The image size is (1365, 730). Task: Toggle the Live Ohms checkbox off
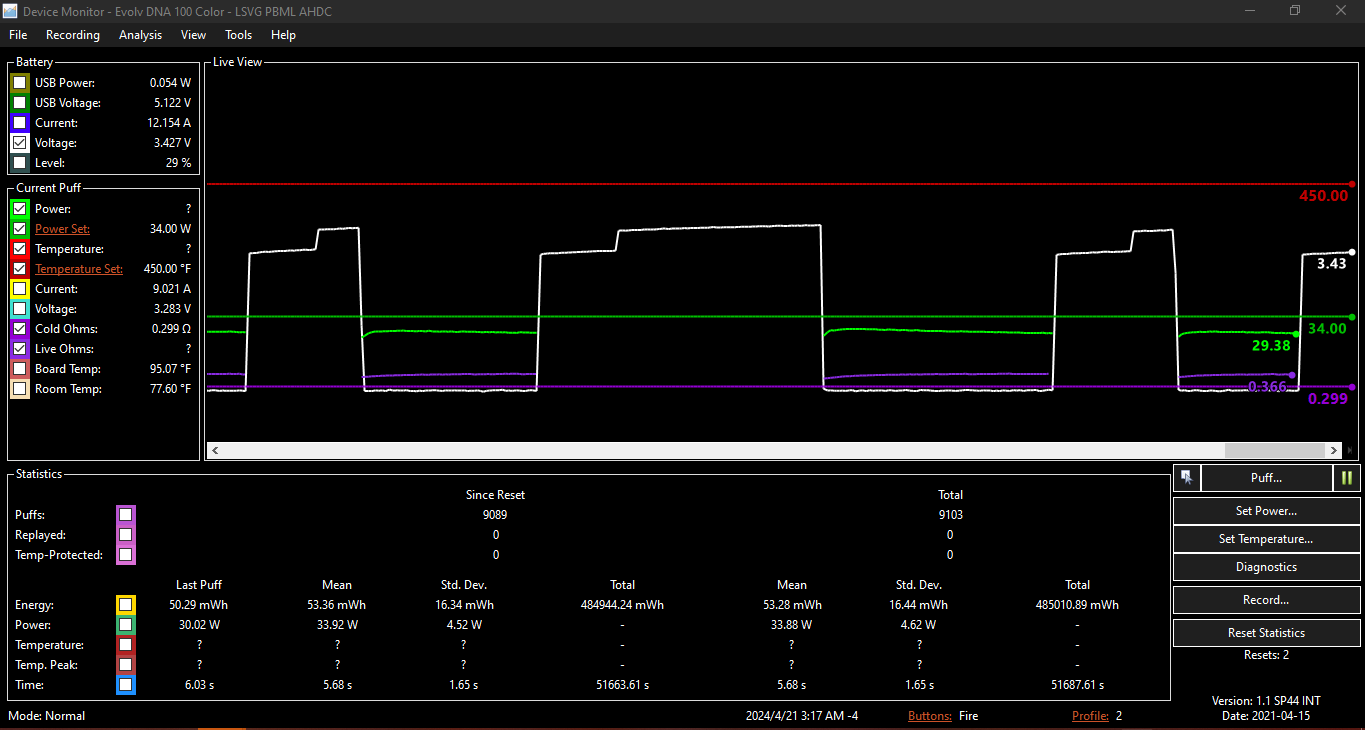pos(20,349)
